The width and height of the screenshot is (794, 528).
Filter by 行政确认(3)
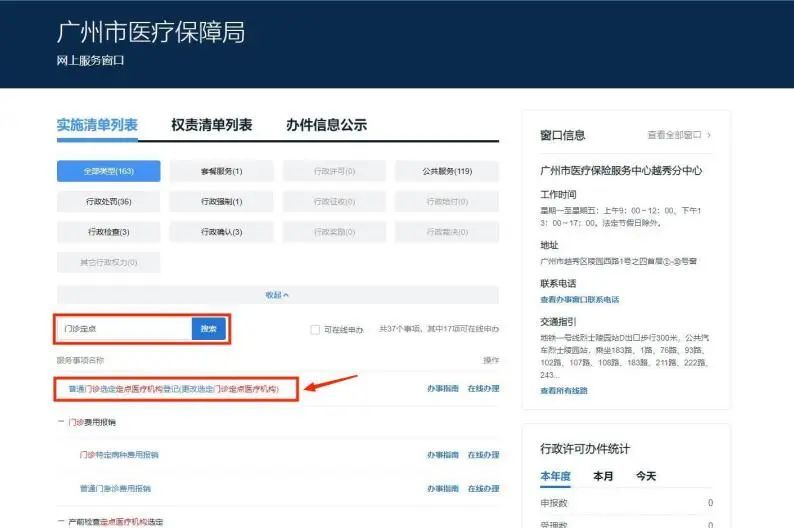point(221,232)
